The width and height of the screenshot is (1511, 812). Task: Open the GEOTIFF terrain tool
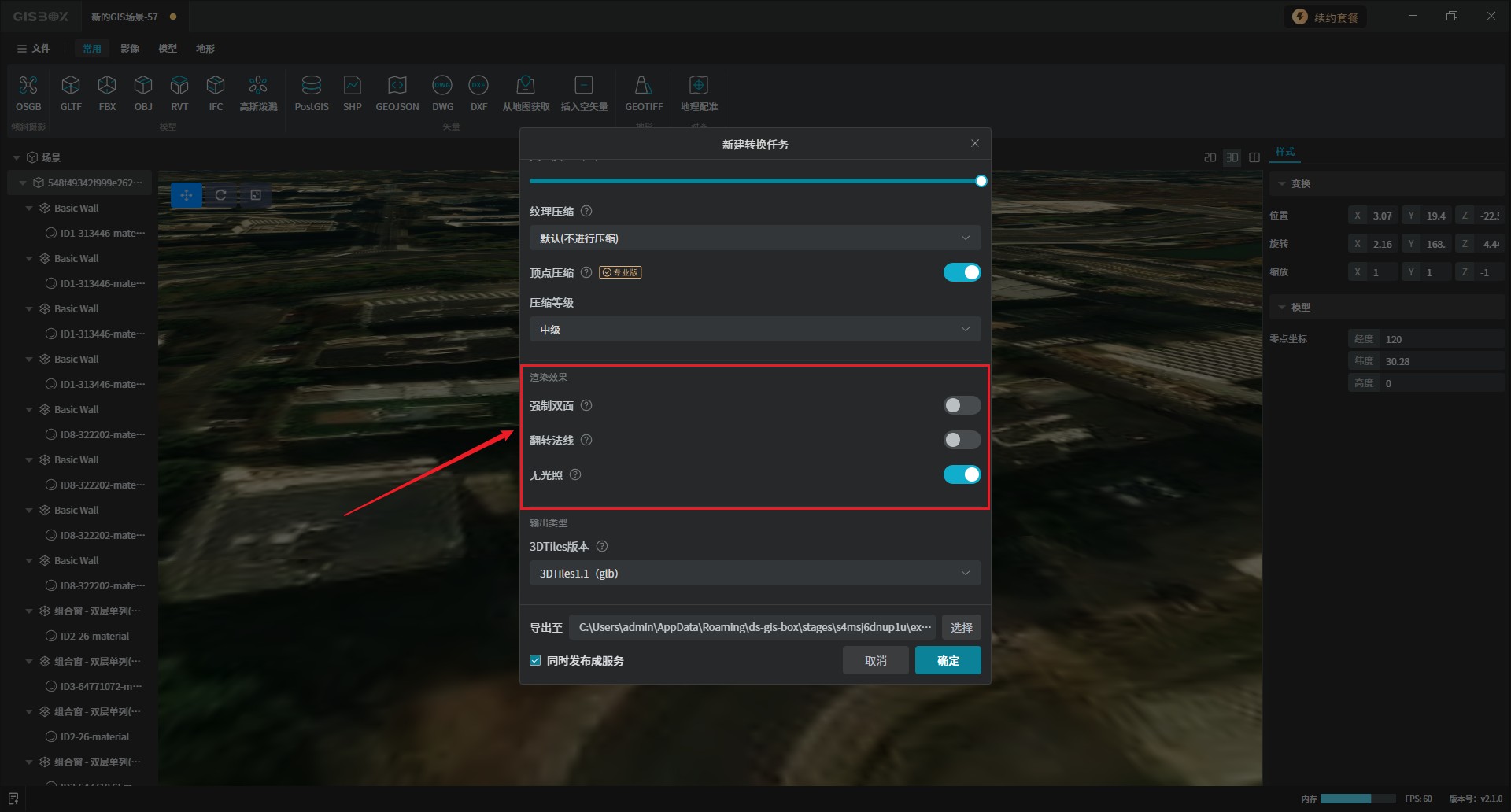(x=643, y=85)
